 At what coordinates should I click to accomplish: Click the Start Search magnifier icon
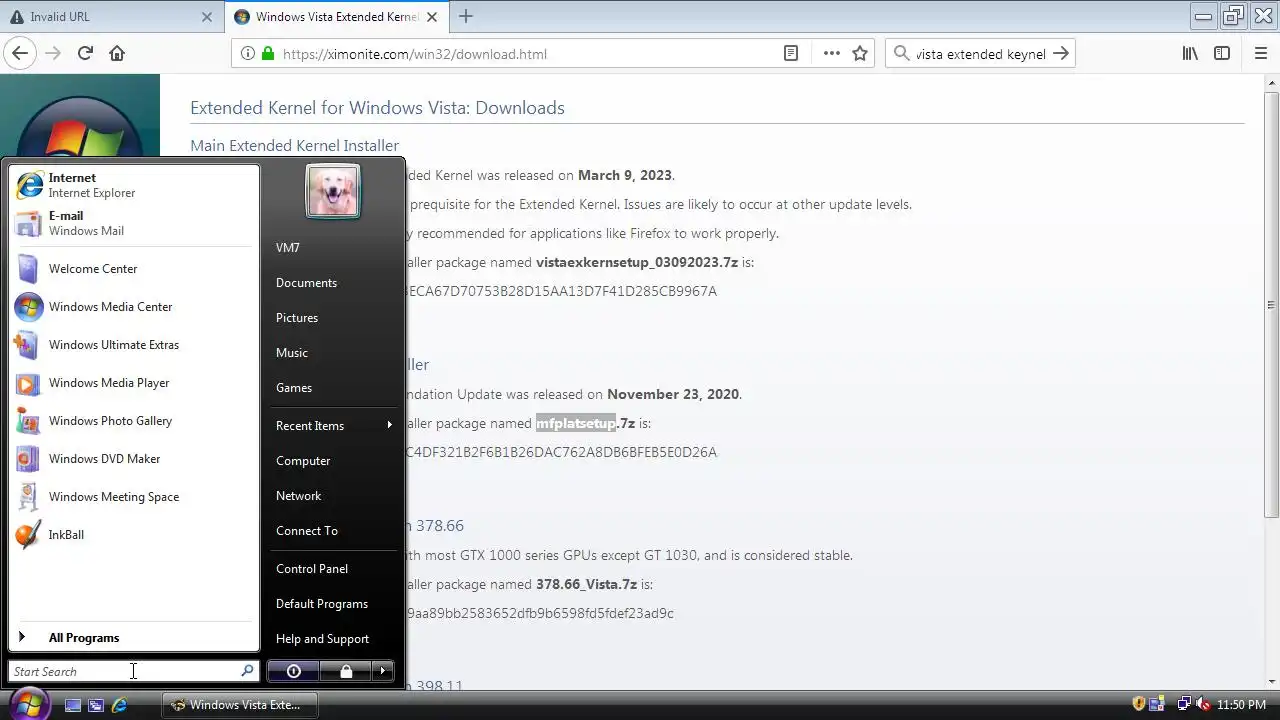(248, 671)
